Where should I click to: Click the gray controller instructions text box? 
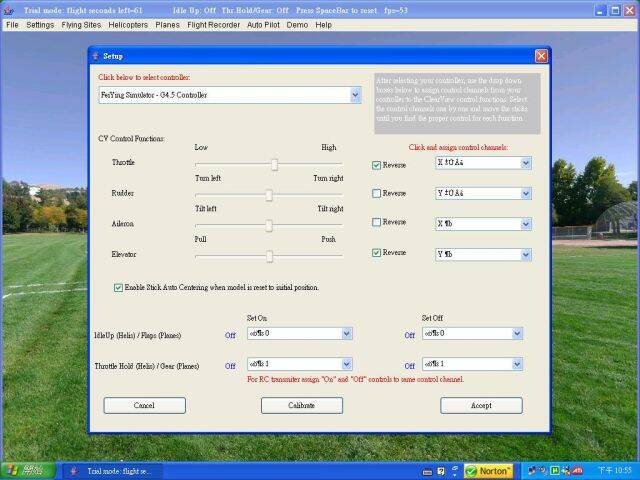pos(457,103)
